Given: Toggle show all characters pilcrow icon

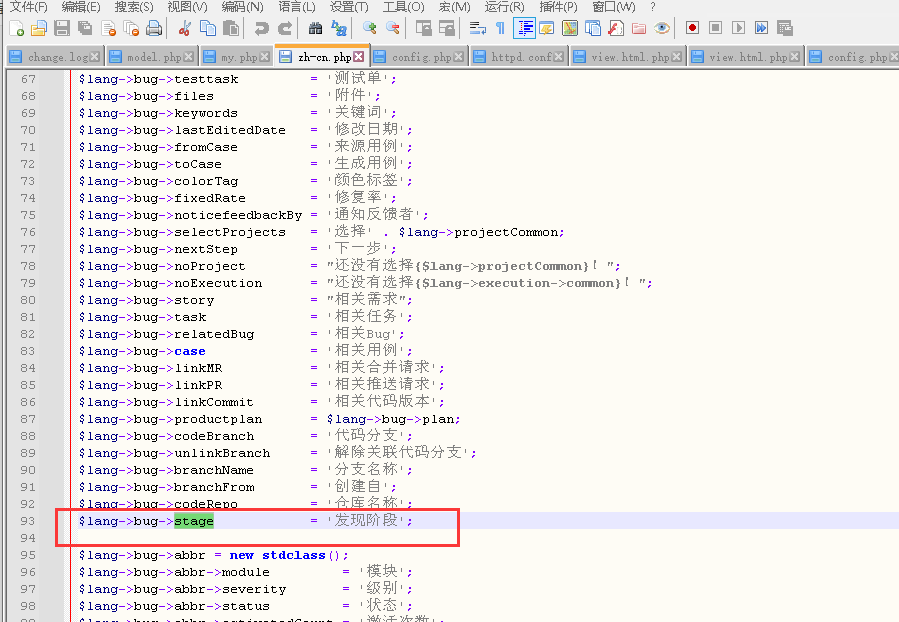Looking at the screenshot, I should (500, 28).
